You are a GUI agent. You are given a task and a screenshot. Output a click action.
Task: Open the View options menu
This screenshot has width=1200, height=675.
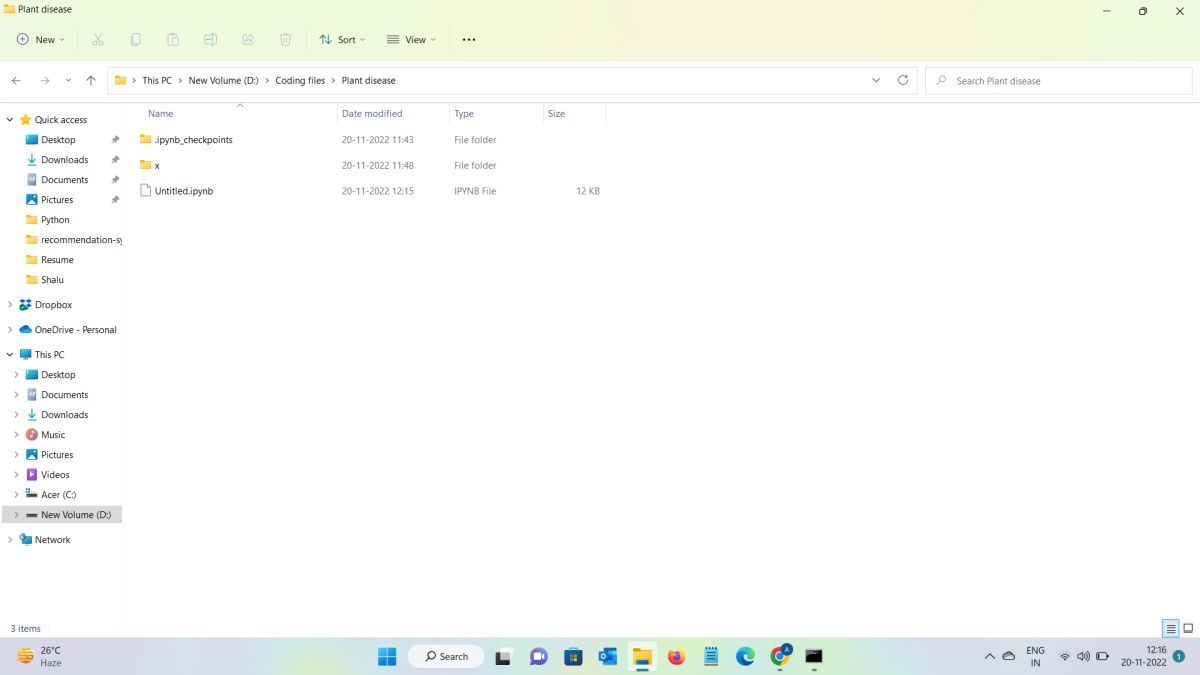click(411, 40)
